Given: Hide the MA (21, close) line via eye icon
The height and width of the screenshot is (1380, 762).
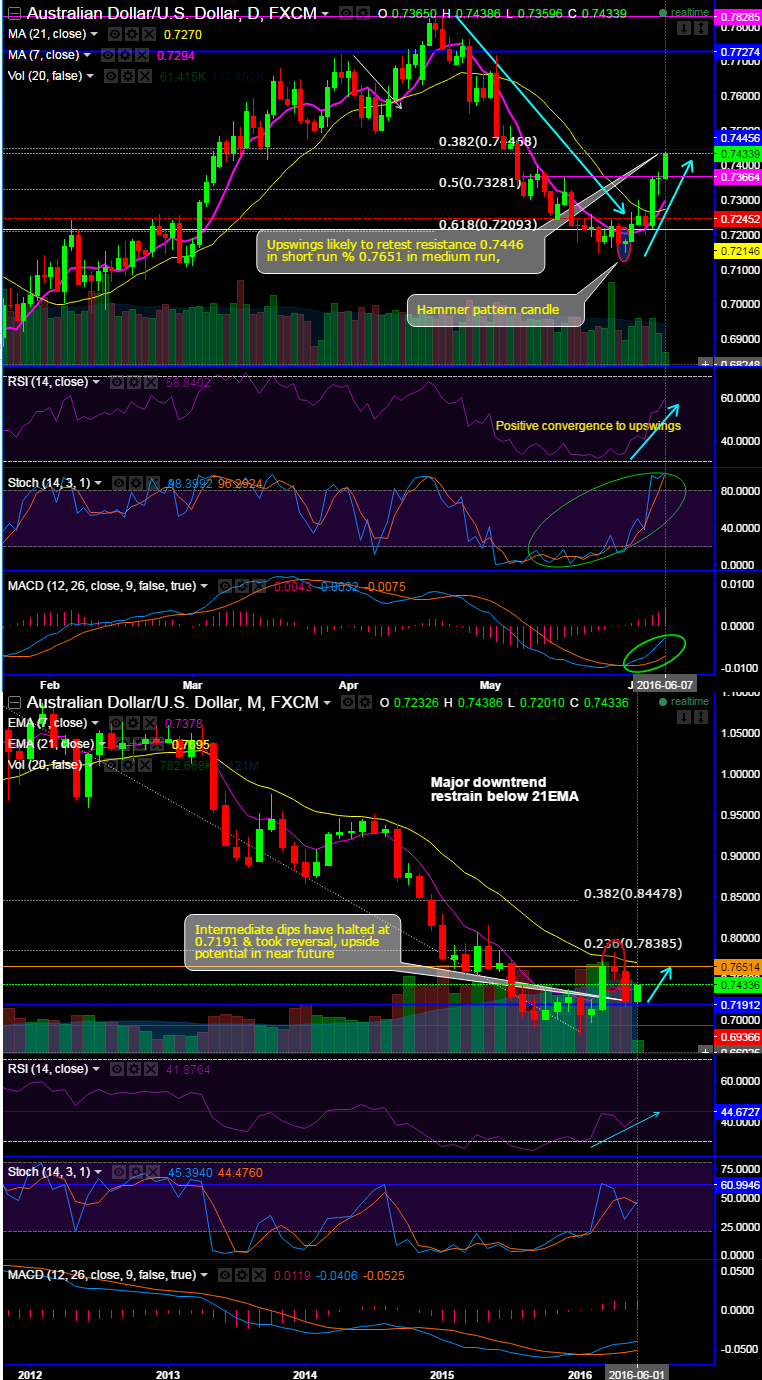Looking at the screenshot, I should (116, 34).
